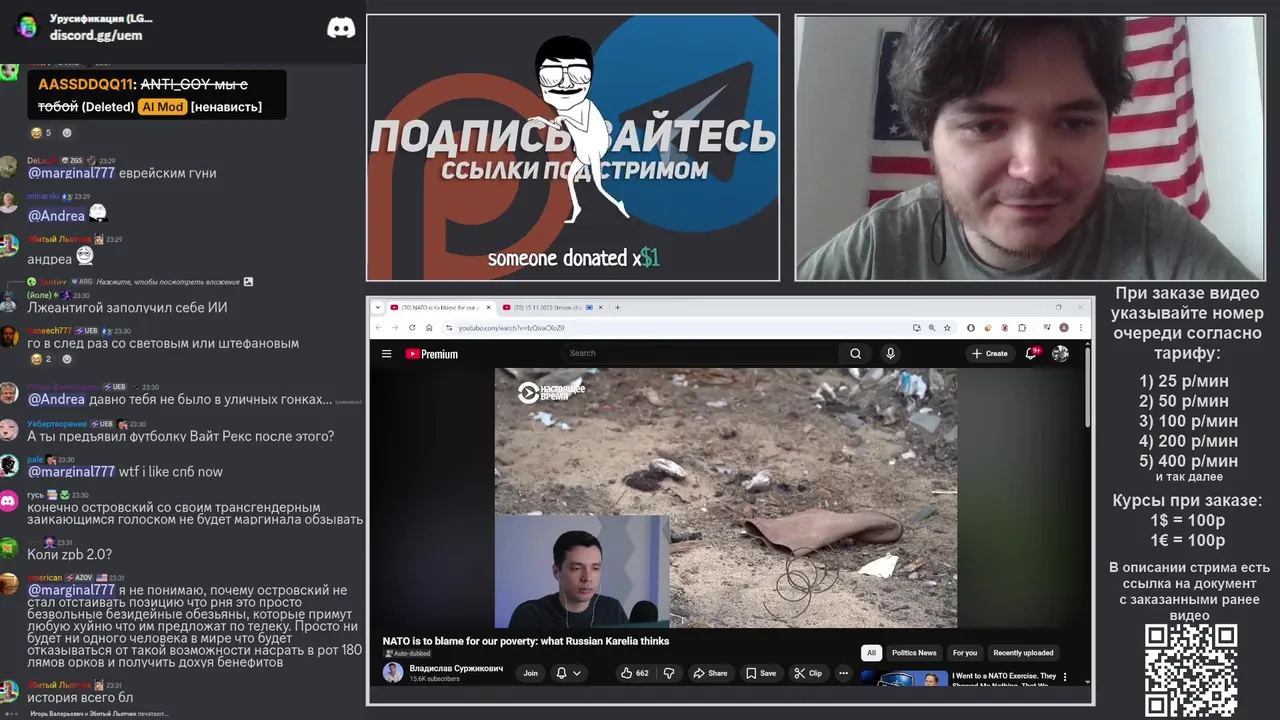The height and width of the screenshot is (720, 1280).
Task: Open the zoom magnifier icon in address bar
Action: coord(932,327)
